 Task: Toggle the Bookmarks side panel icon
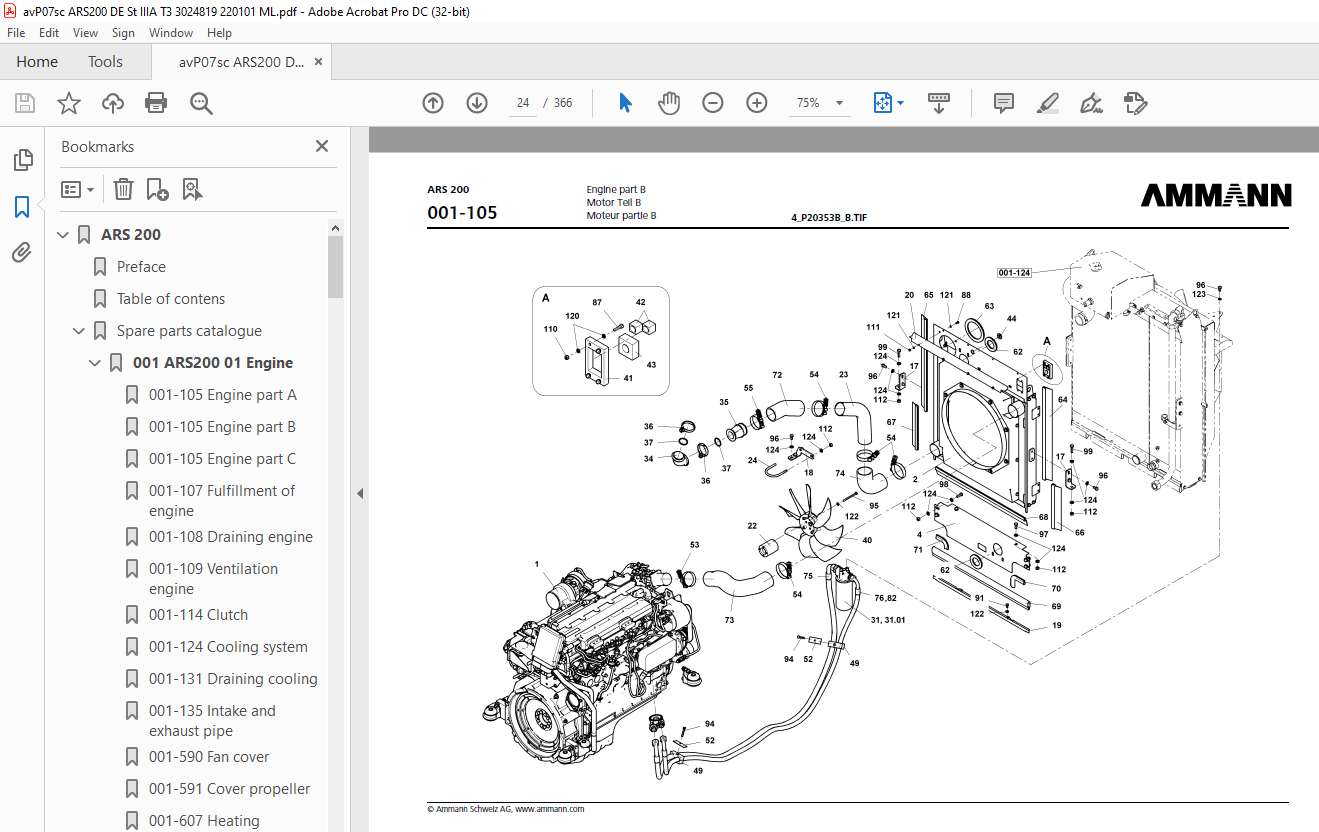pyautogui.click(x=22, y=207)
